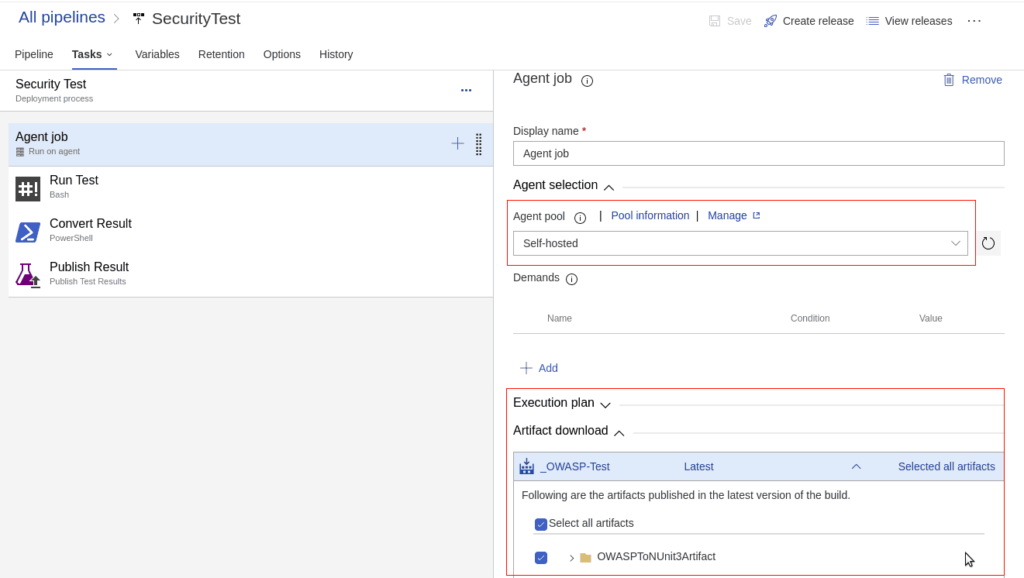1024x578 pixels.
Task: View the History tab
Action: click(x=336, y=54)
